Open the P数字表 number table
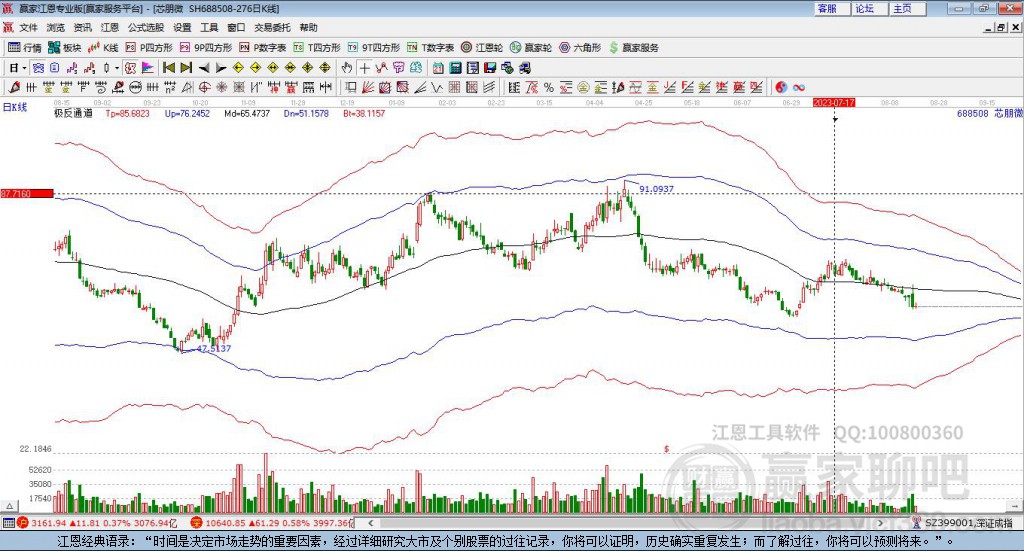The height and width of the screenshot is (551, 1024). tap(263, 48)
